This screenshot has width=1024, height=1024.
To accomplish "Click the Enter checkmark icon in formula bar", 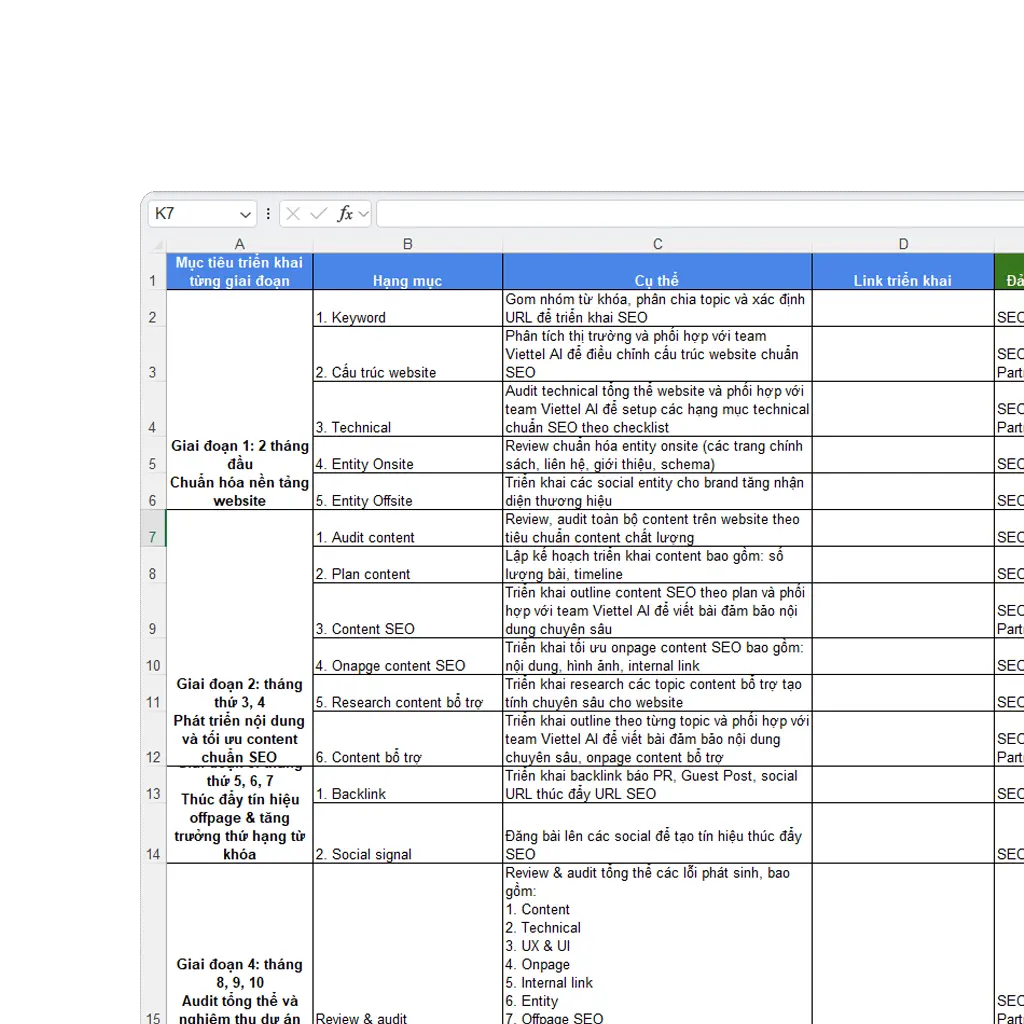I will coord(319,214).
